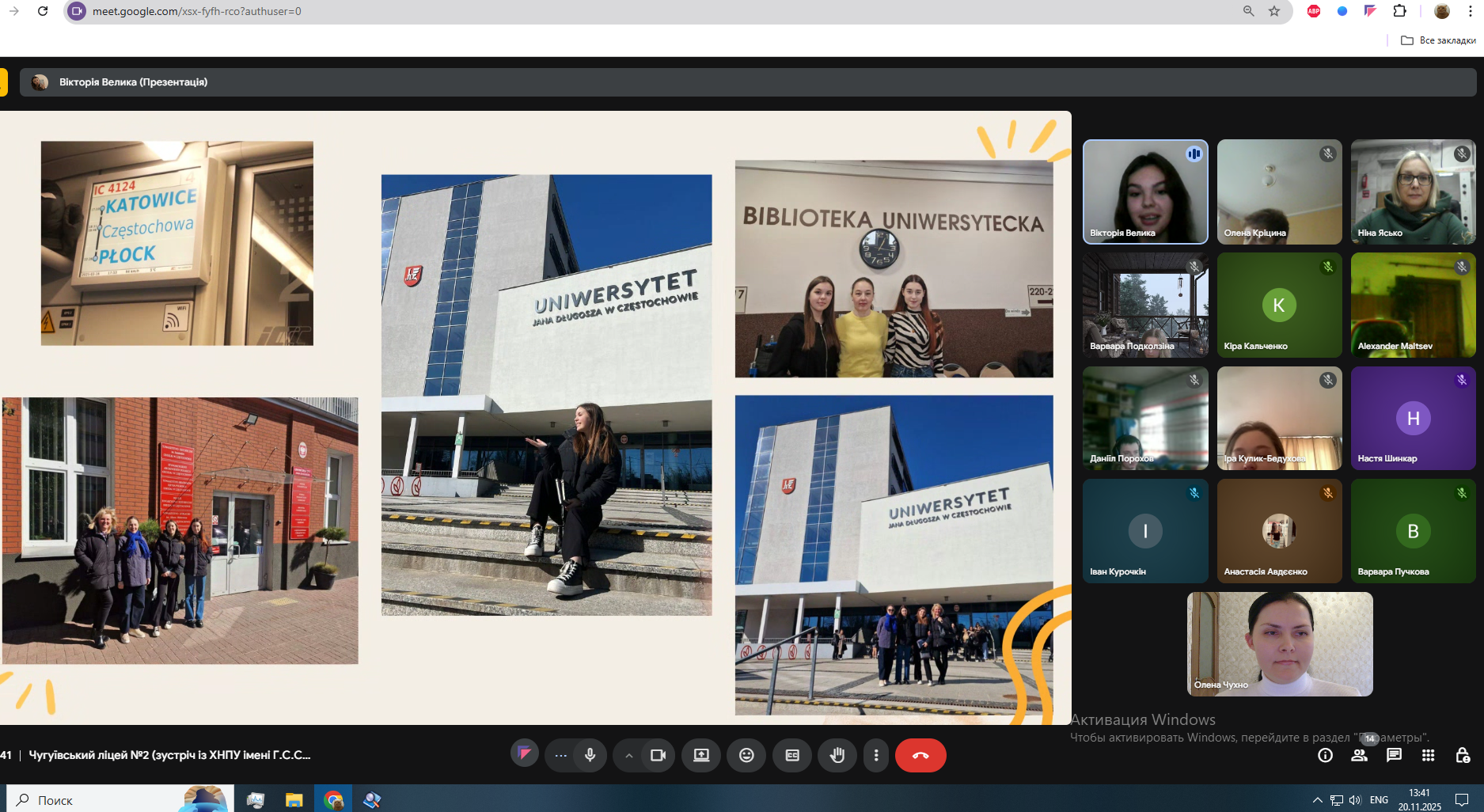Toggle the camera on or off
The height and width of the screenshot is (812, 1484).
(x=658, y=755)
